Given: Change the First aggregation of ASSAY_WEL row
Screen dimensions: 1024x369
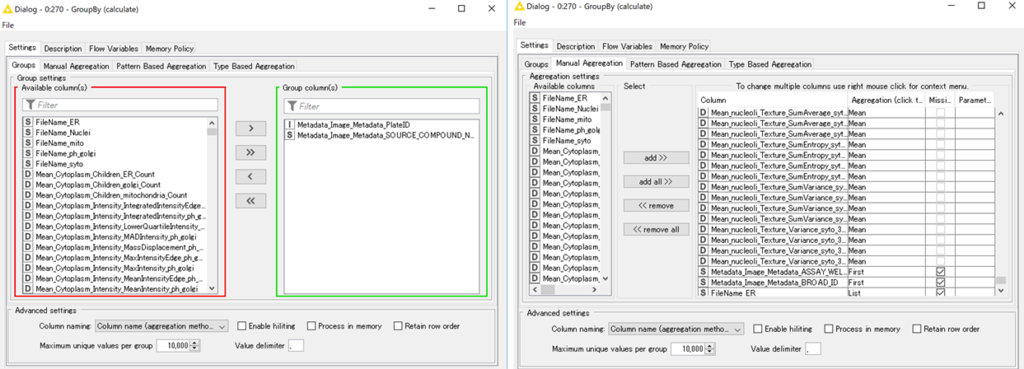Looking at the screenshot, I should click(886, 272).
